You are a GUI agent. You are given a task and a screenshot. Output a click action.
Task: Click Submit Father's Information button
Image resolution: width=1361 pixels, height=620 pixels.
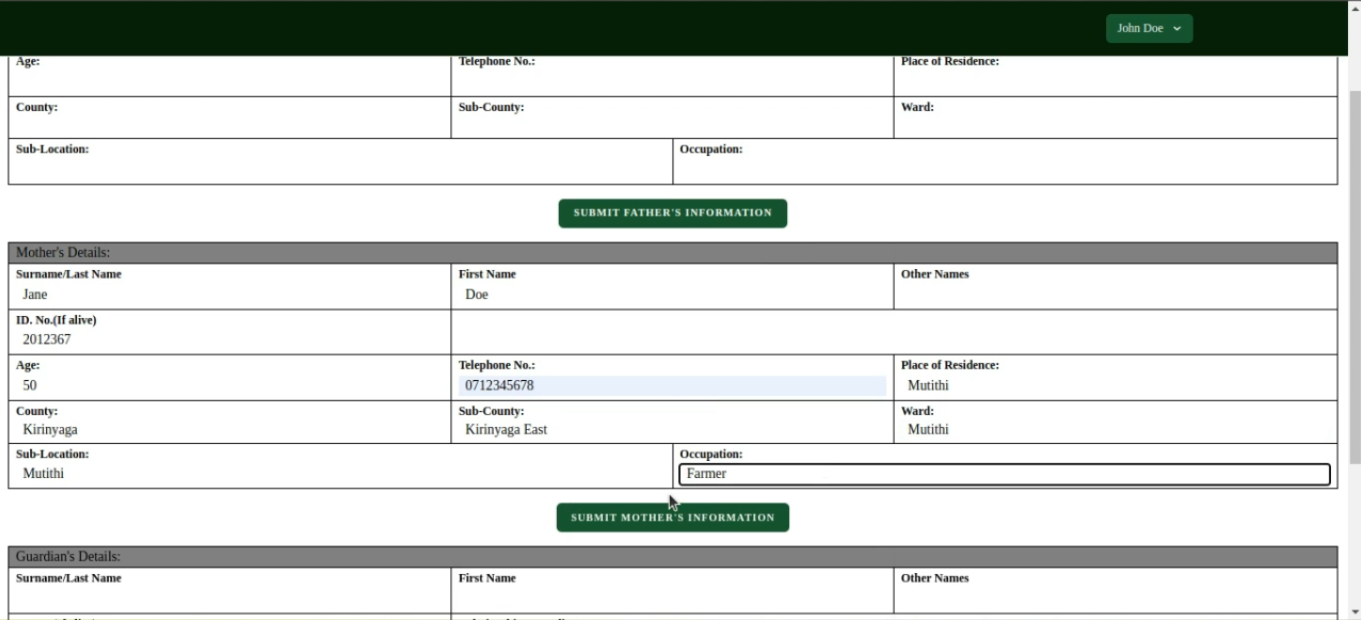(x=672, y=212)
